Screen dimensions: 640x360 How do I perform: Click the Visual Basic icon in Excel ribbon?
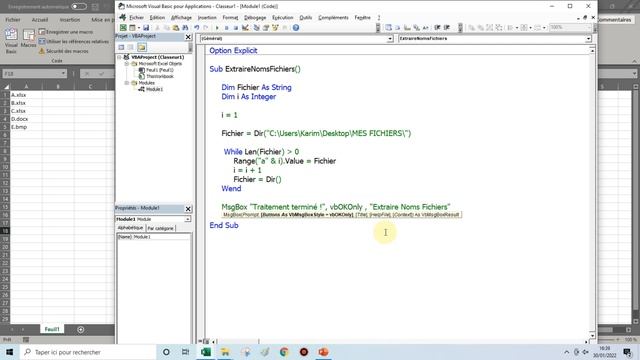coord(11,40)
